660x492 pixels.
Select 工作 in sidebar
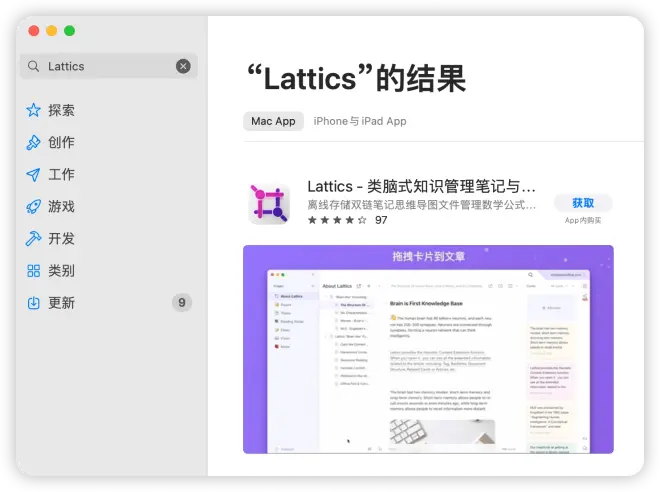pyautogui.click(x=61, y=174)
